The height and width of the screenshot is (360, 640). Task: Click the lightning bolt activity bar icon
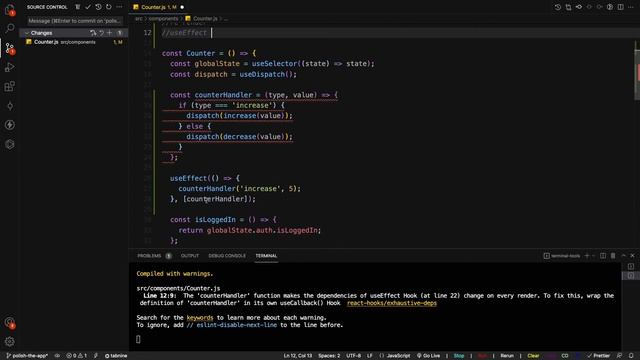point(9,125)
